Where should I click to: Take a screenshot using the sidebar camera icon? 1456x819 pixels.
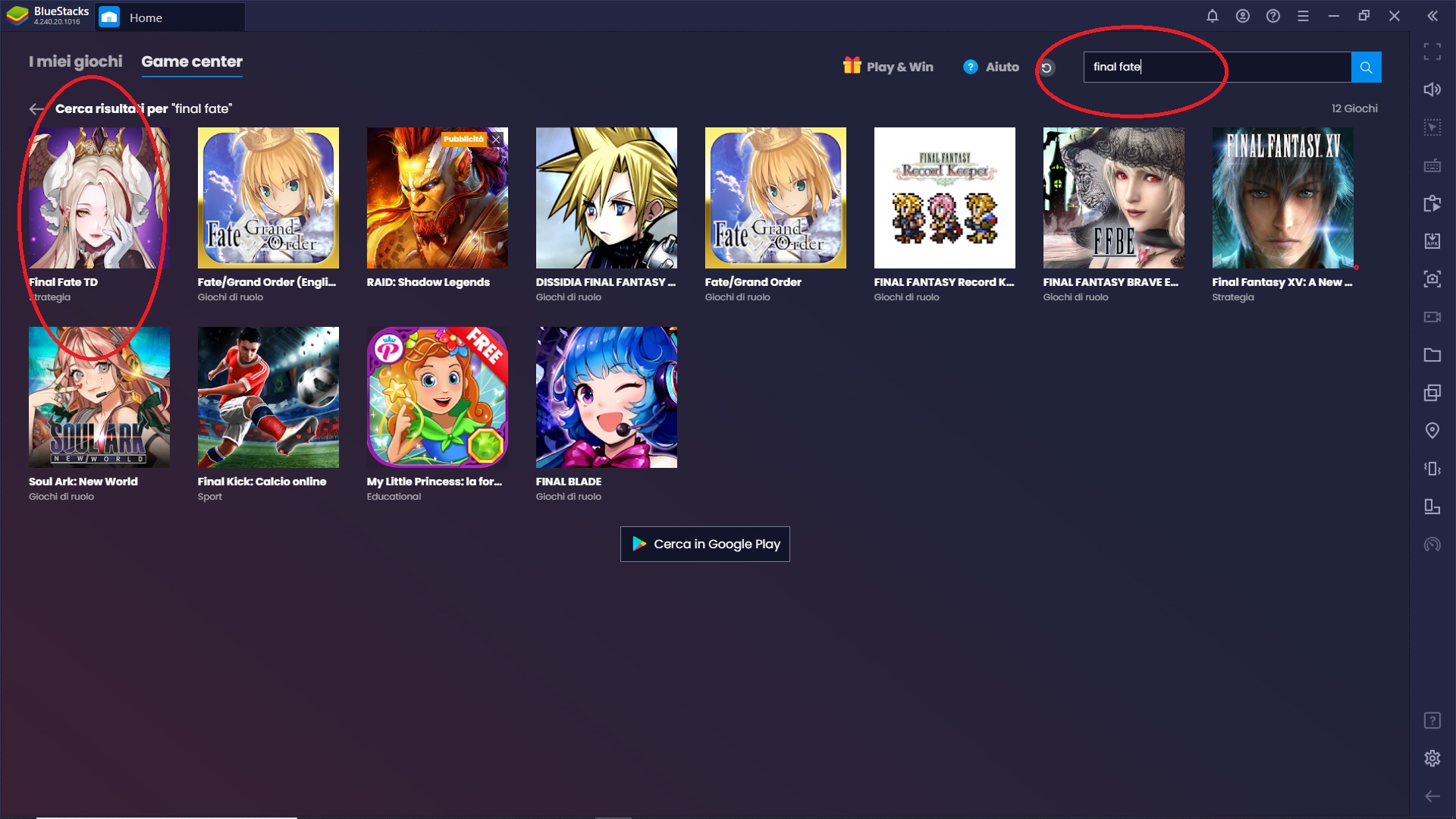(x=1432, y=279)
